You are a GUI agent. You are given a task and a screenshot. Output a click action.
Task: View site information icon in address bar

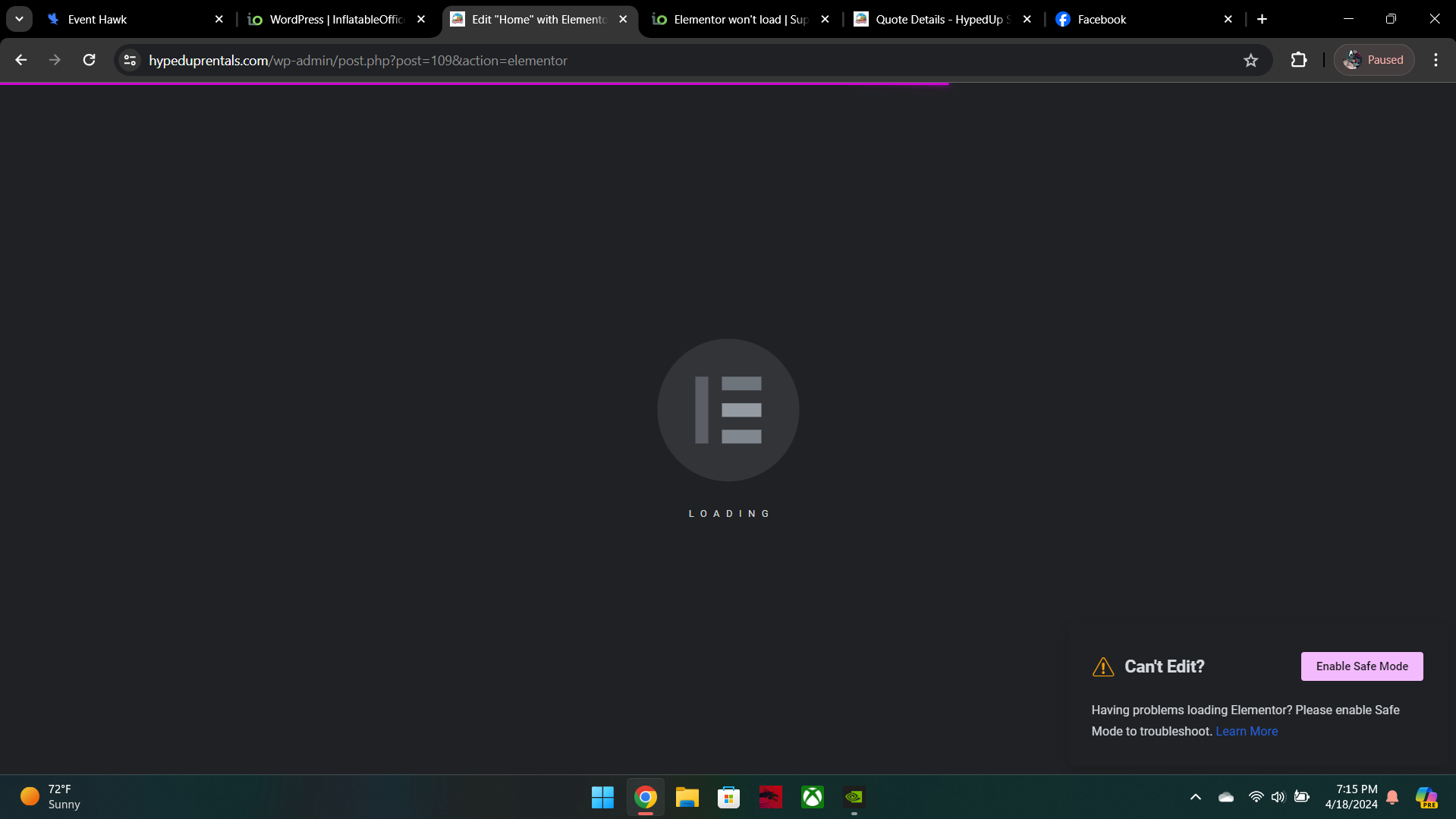[x=130, y=60]
